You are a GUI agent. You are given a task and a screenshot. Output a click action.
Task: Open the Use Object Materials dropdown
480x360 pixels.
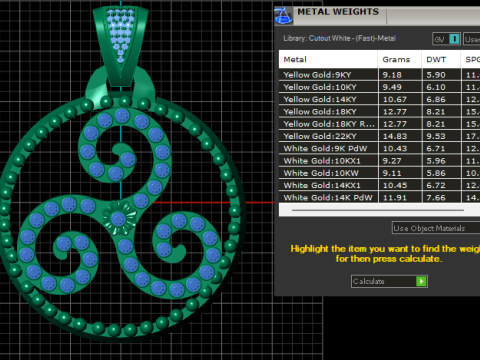pos(436,228)
